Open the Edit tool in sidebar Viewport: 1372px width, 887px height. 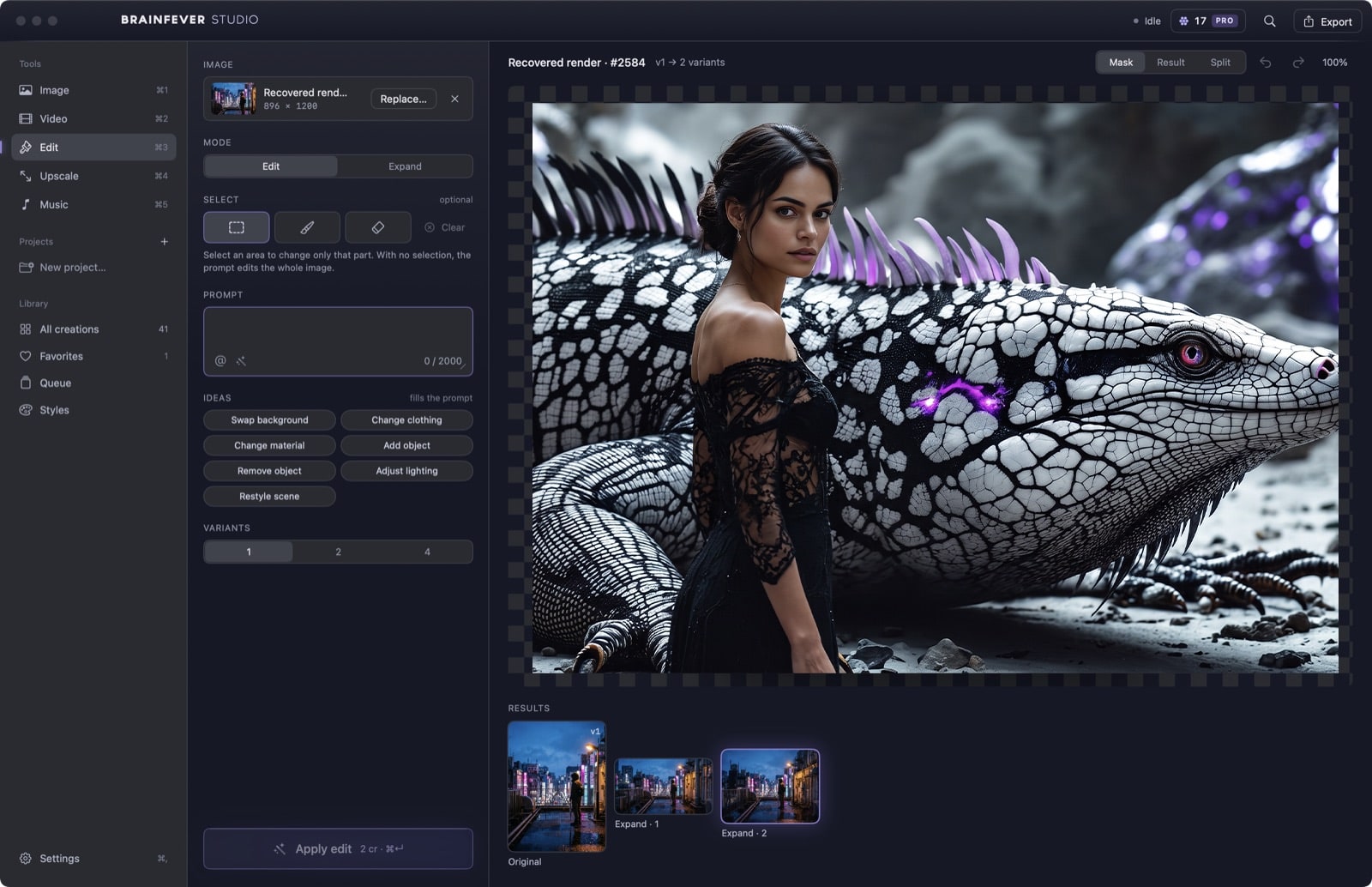[x=93, y=148]
